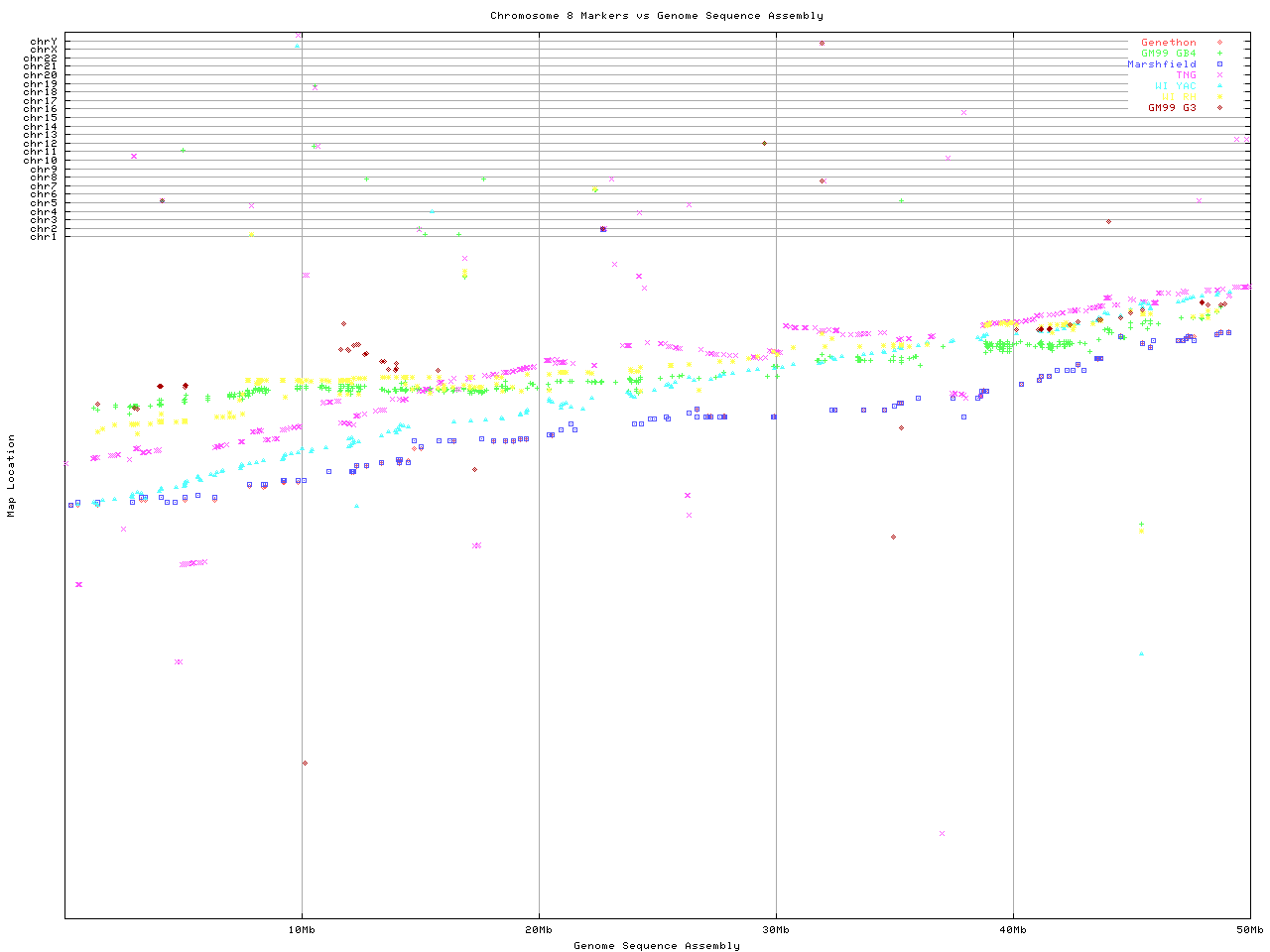Select the 20Mb tick label on x-axis
Screen dimensions: 1270x952
click(539, 930)
